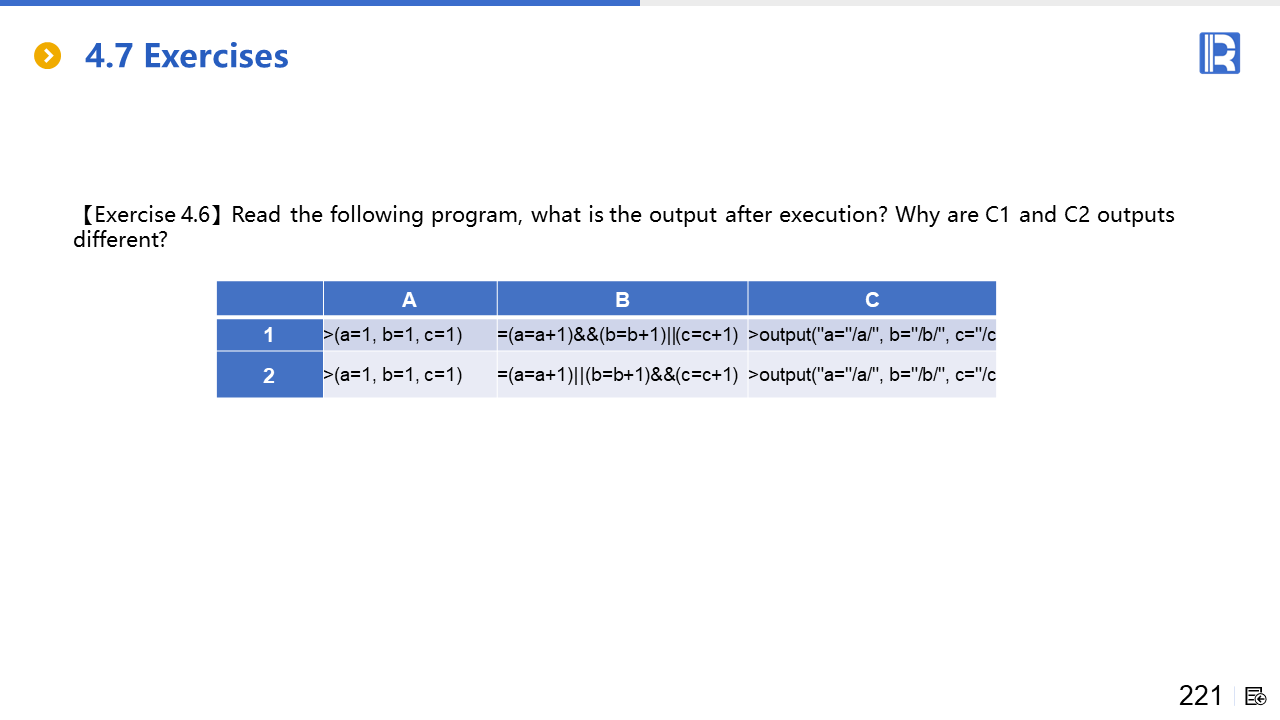Click the gray unfilled part of progress bar
The height and width of the screenshot is (720, 1280).
click(x=960, y=3)
